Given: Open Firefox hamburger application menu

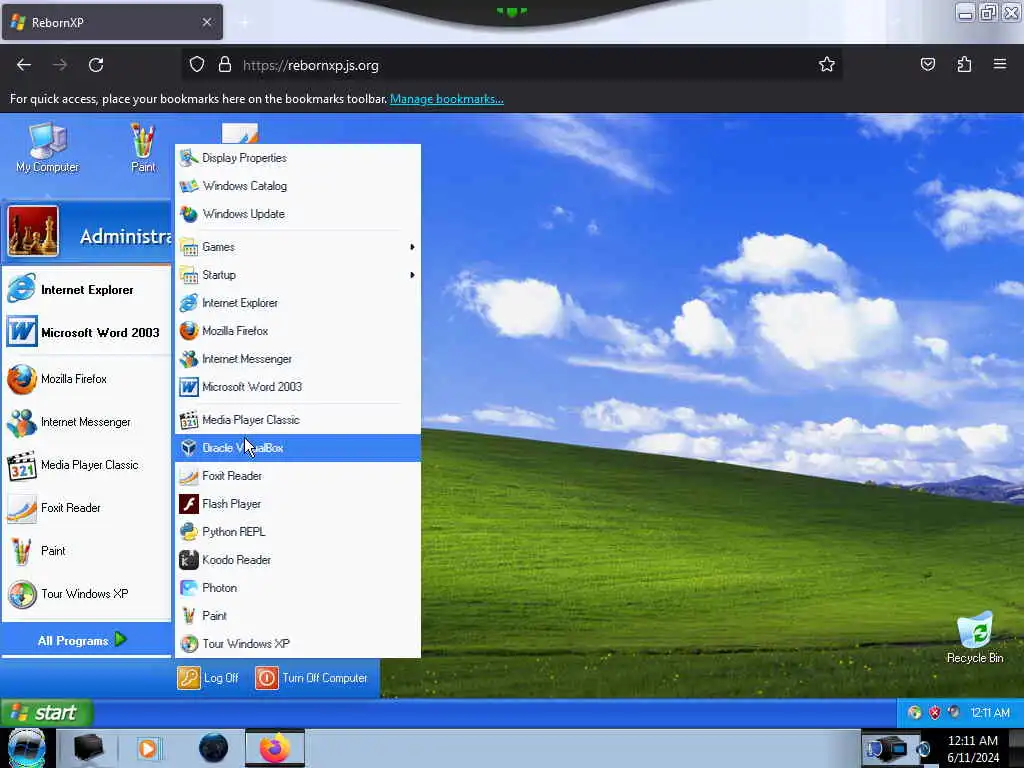Looking at the screenshot, I should click(x=1000, y=64).
